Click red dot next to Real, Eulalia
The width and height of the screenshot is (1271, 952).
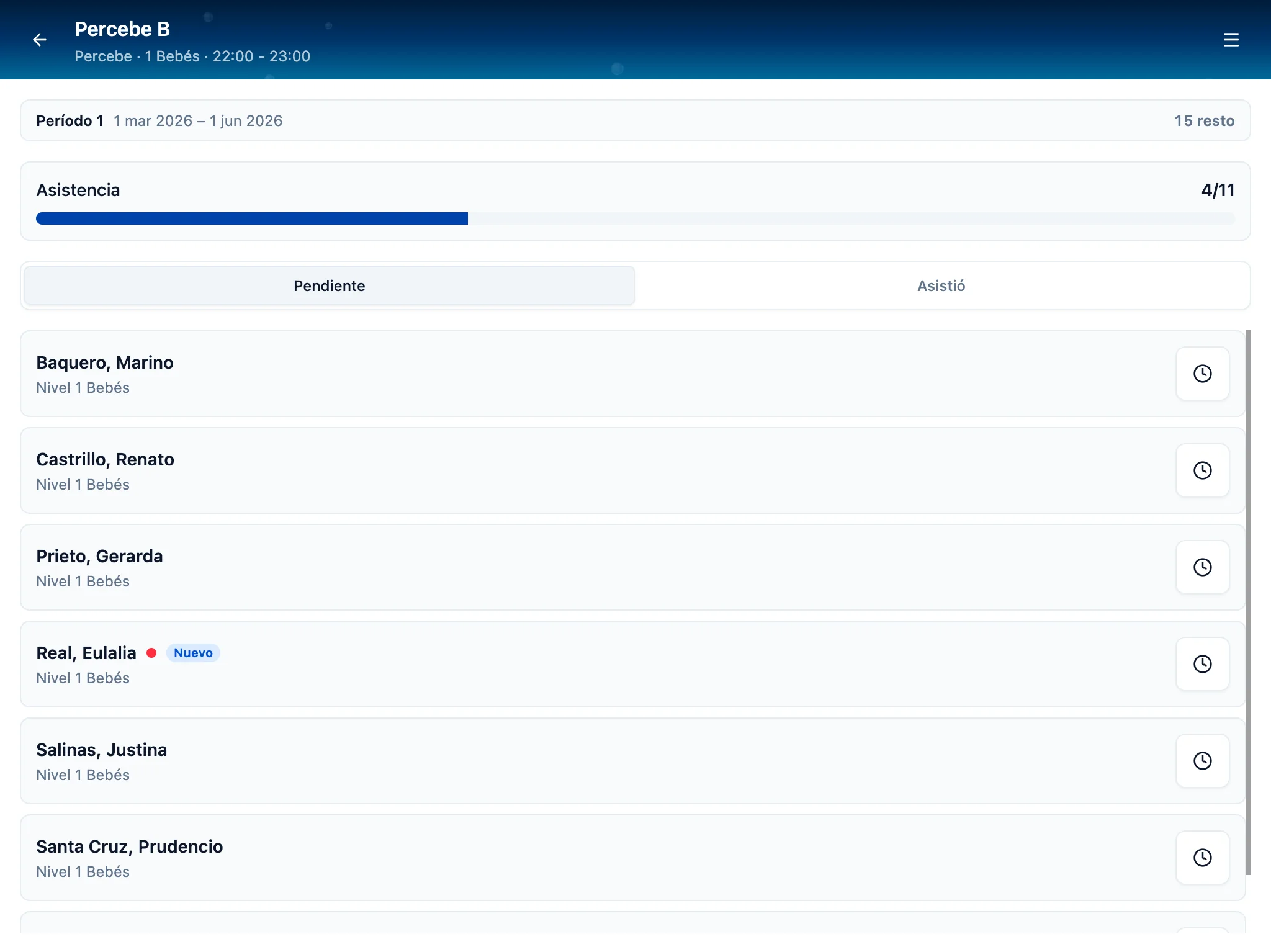[x=151, y=653]
